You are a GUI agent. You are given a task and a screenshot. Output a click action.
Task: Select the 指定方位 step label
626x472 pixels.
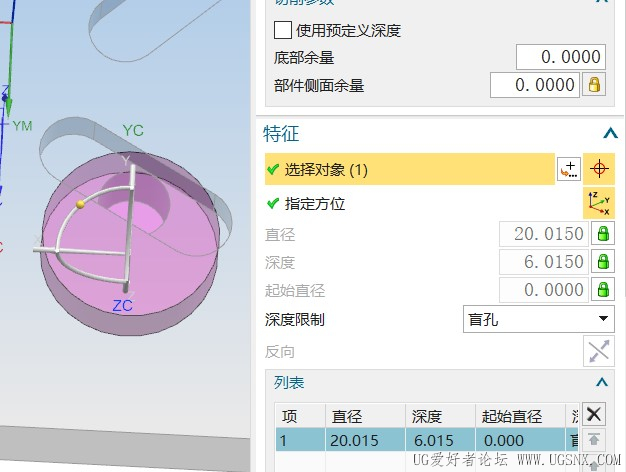click(315, 204)
